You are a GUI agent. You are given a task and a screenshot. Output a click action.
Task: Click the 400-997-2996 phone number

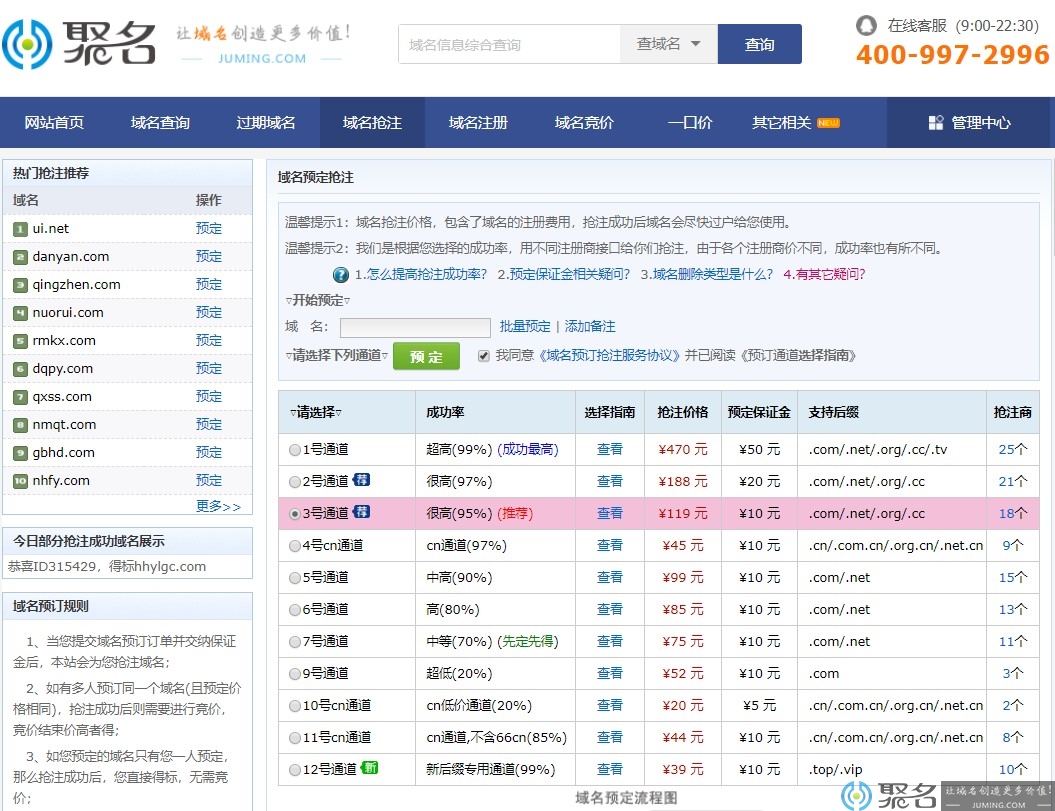point(952,55)
